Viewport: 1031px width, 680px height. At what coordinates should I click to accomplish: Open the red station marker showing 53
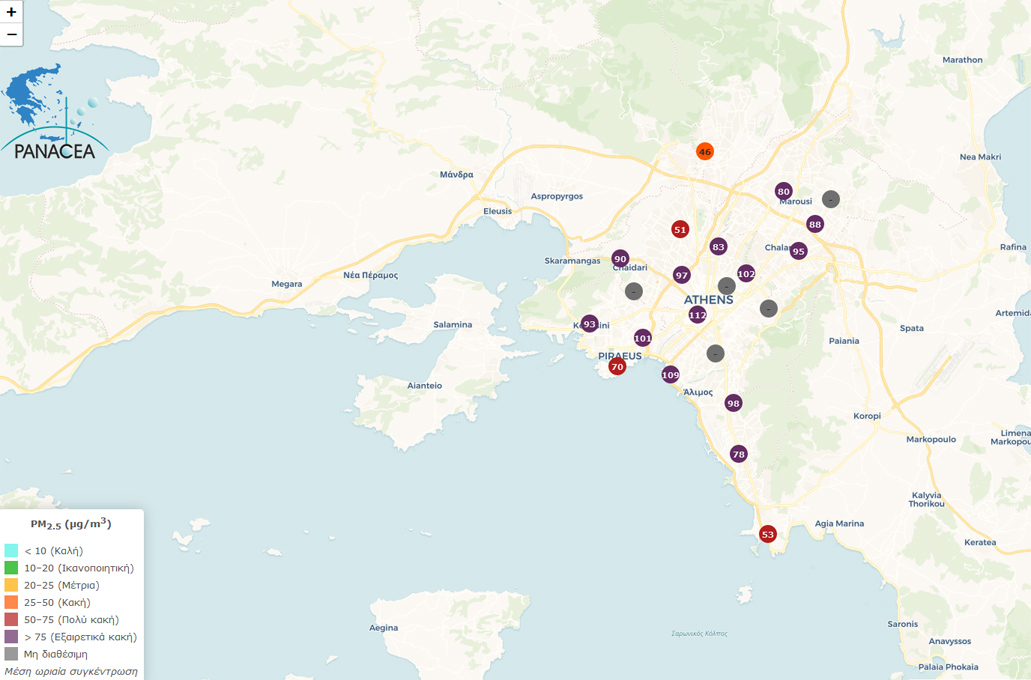tap(767, 534)
